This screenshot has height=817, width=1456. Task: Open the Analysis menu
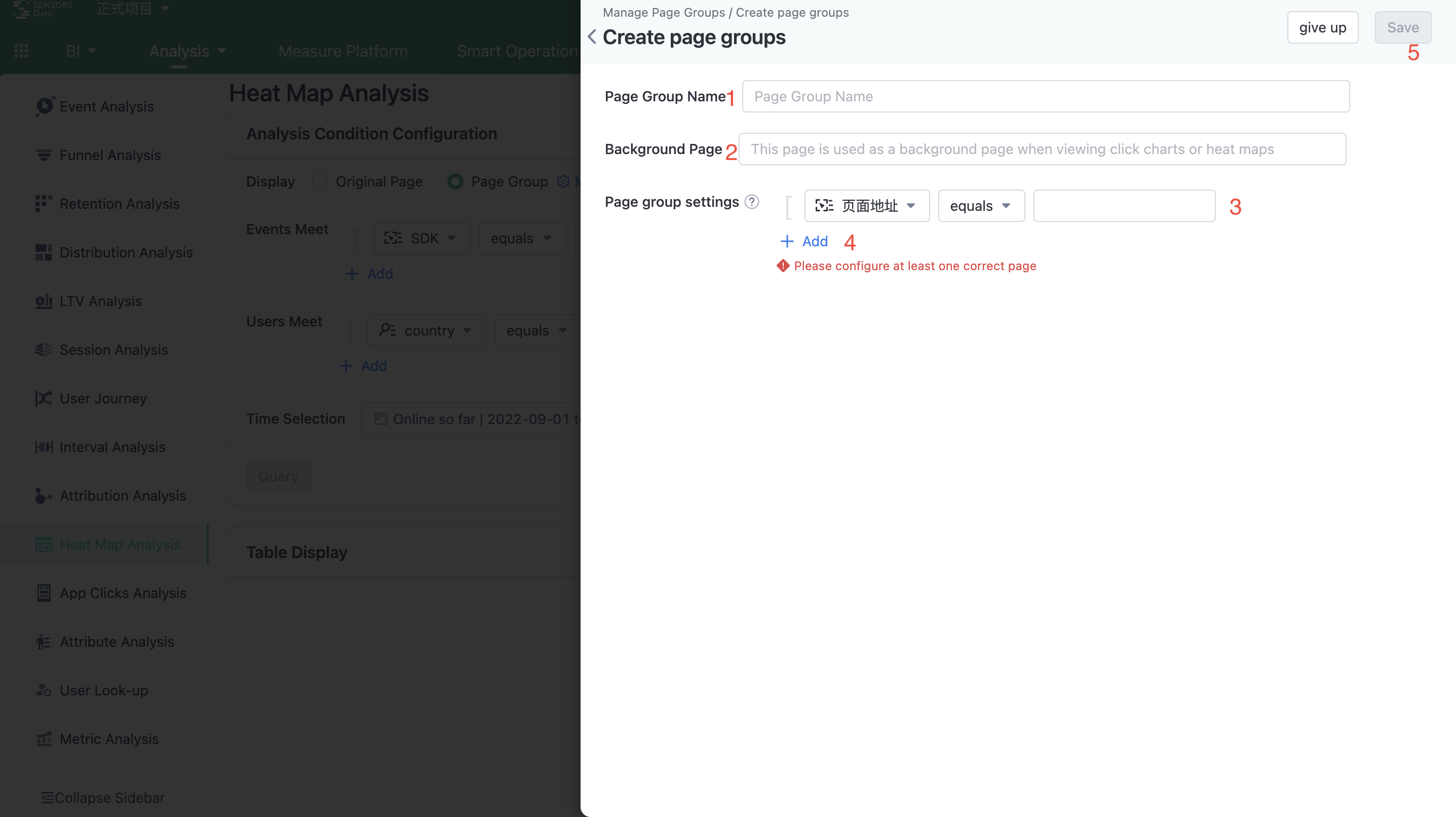pos(187,51)
